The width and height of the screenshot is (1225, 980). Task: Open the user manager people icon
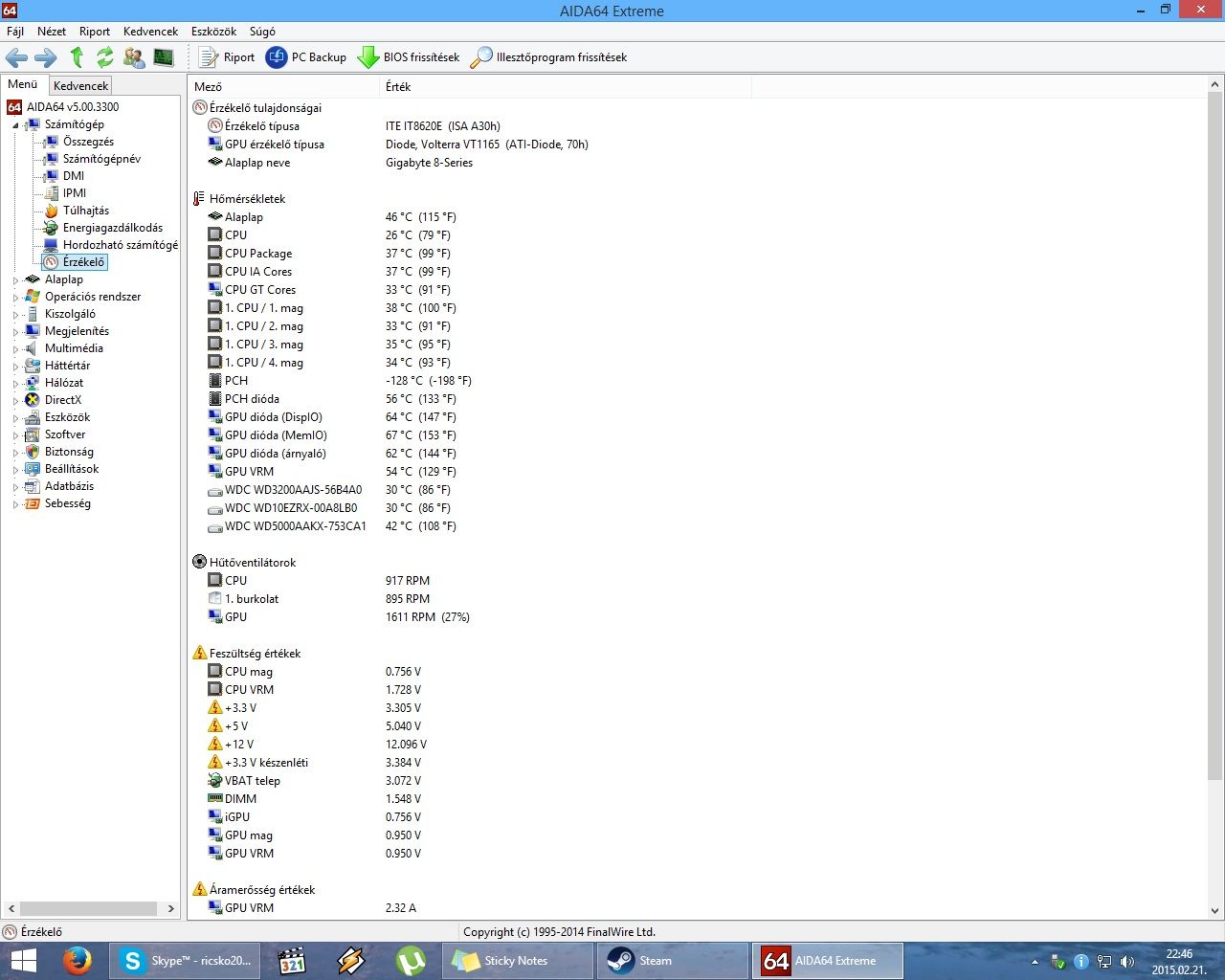(134, 57)
